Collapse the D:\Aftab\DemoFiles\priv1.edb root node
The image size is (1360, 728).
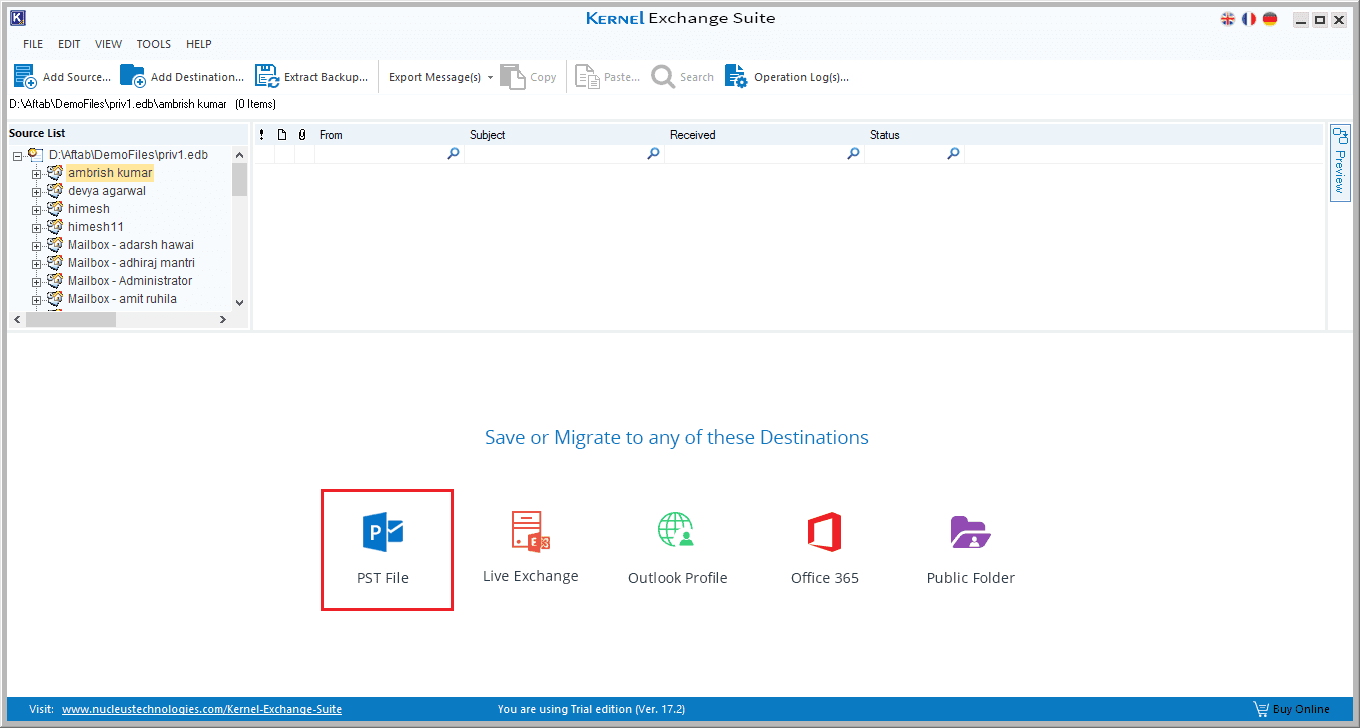(x=18, y=156)
